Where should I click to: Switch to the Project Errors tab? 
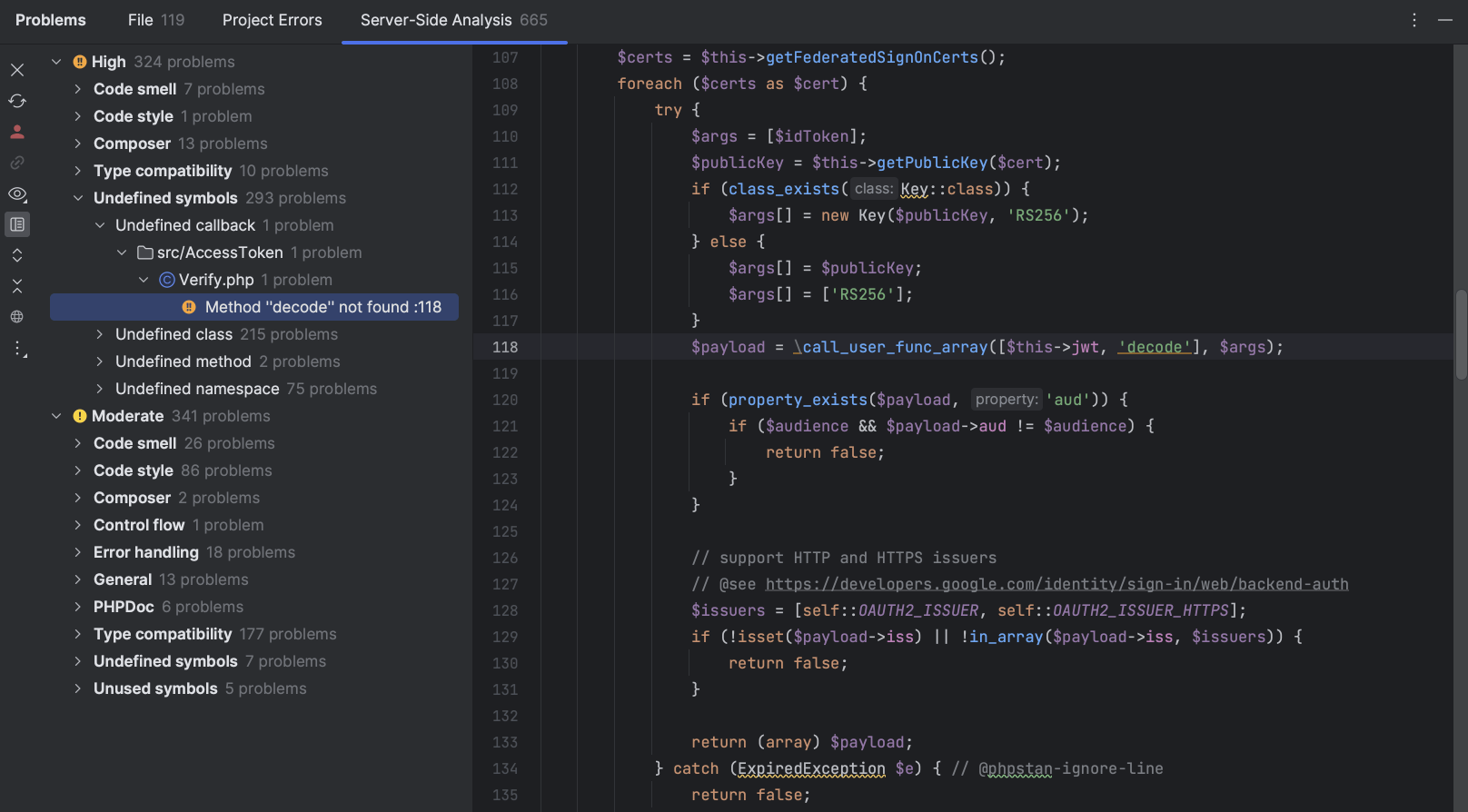coord(272,20)
